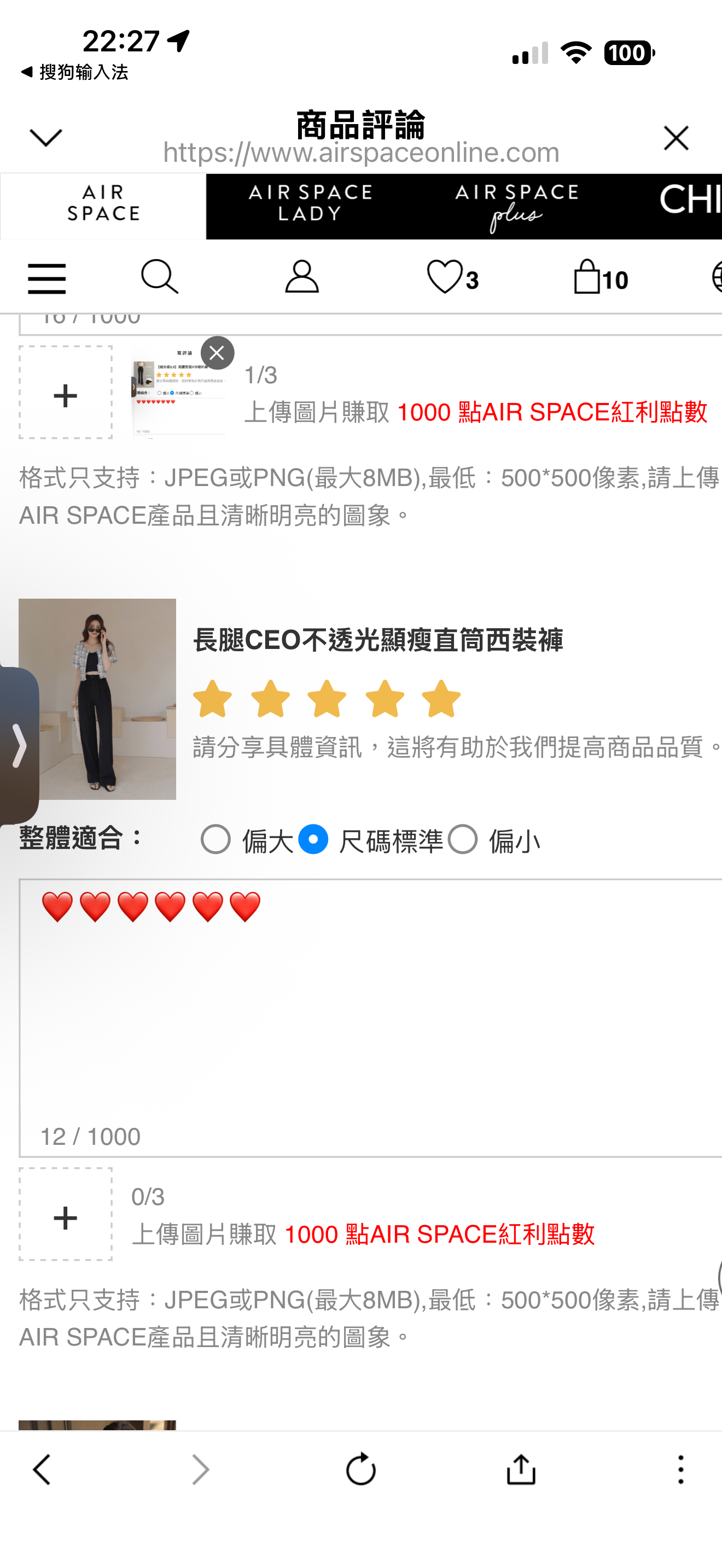This screenshot has height=1568, width=722.
Task: Reload the page with refresh icon
Action: tap(360, 1470)
